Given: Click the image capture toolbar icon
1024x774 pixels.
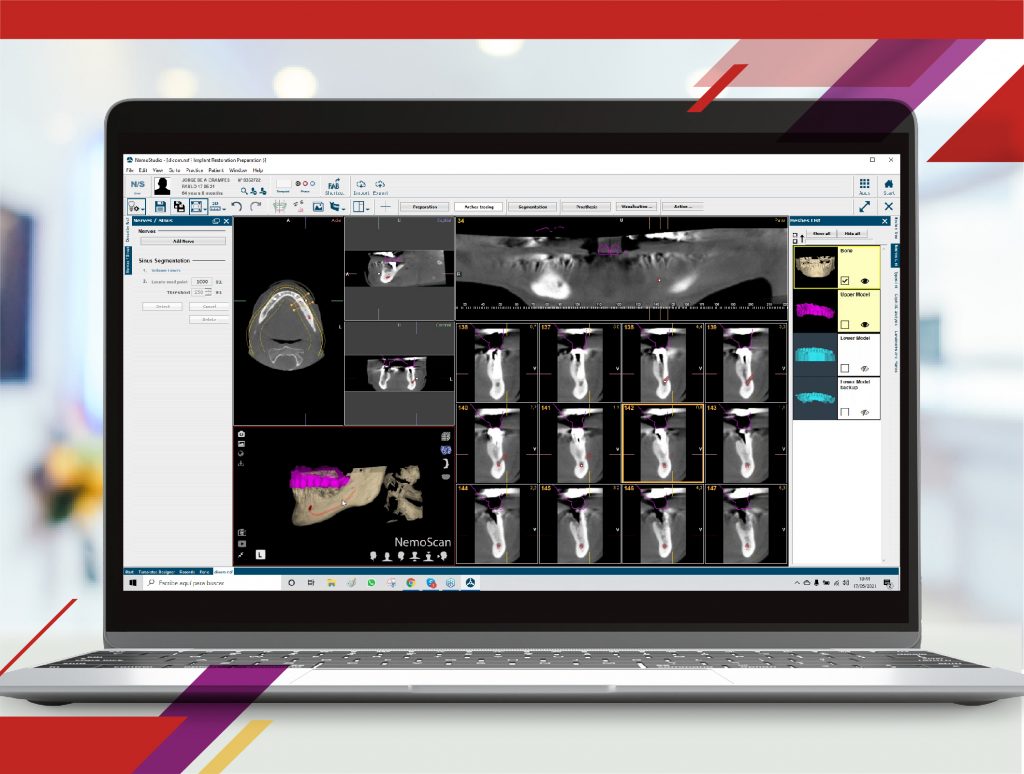Looking at the screenshot, I should click(318, 207).
